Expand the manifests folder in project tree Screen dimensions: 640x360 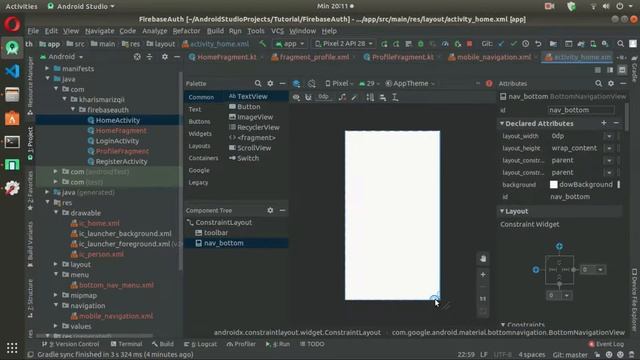[47, 69]
